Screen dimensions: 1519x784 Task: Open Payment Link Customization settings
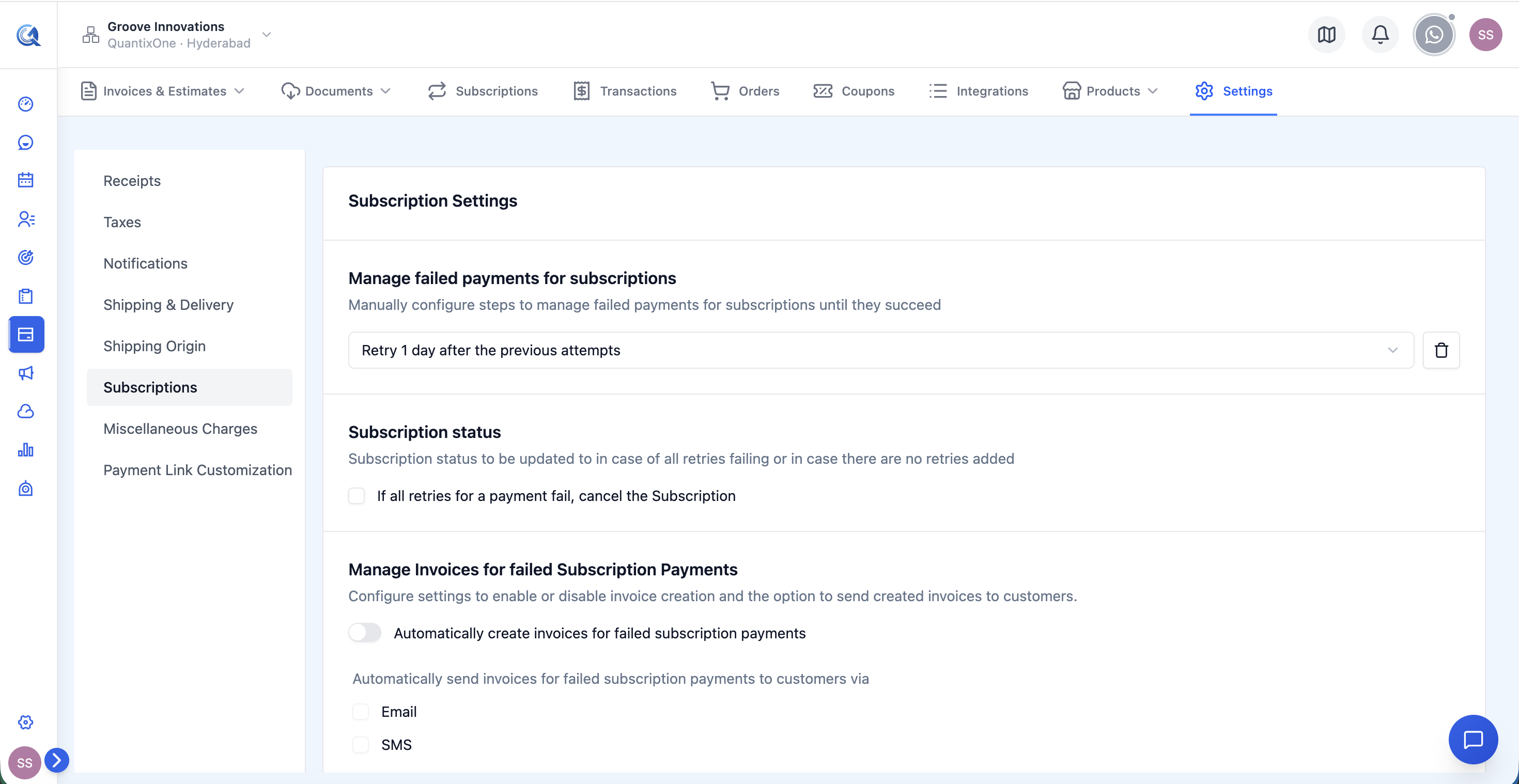point(197,470)
